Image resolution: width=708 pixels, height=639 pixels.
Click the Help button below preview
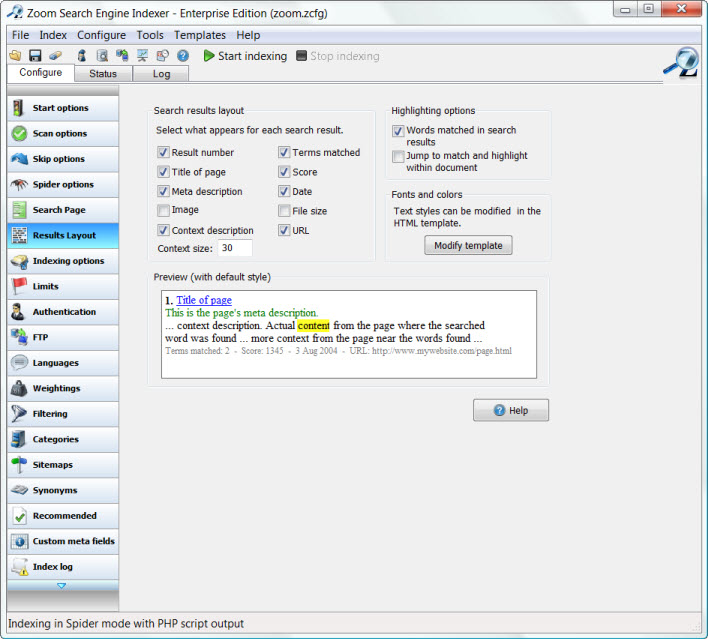coord(511,410)
